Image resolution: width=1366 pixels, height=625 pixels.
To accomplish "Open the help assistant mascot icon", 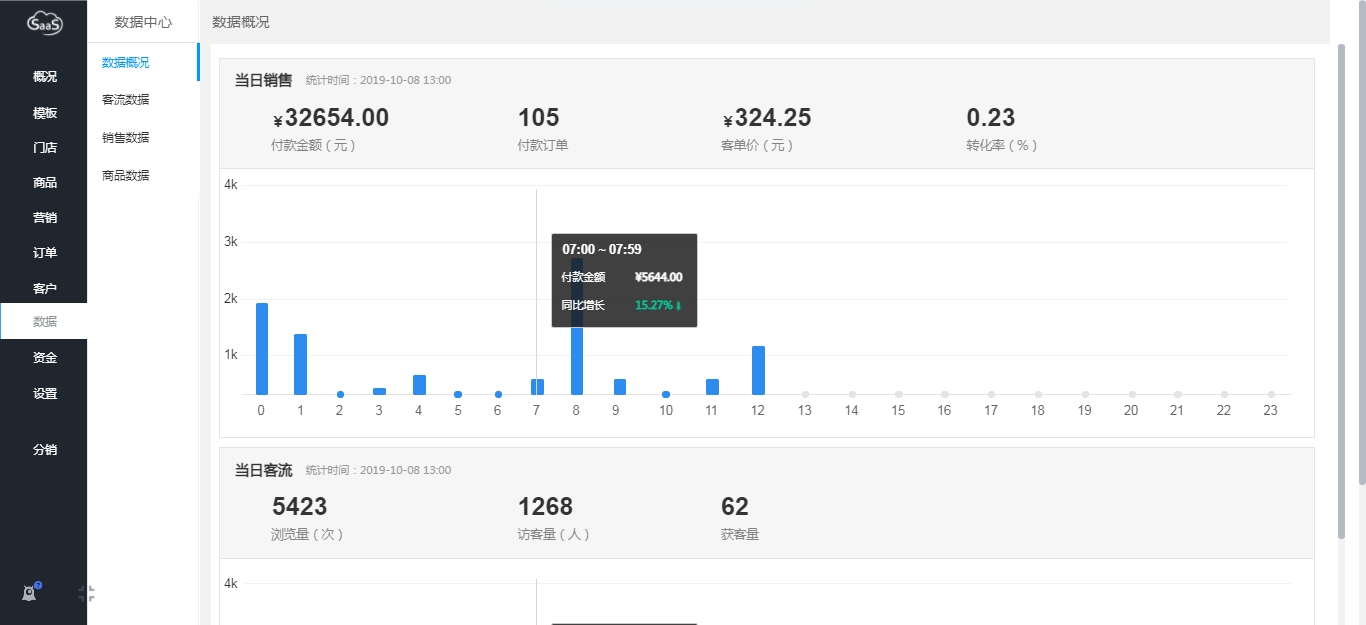I will pyautogui.click(x=30, y=593).
